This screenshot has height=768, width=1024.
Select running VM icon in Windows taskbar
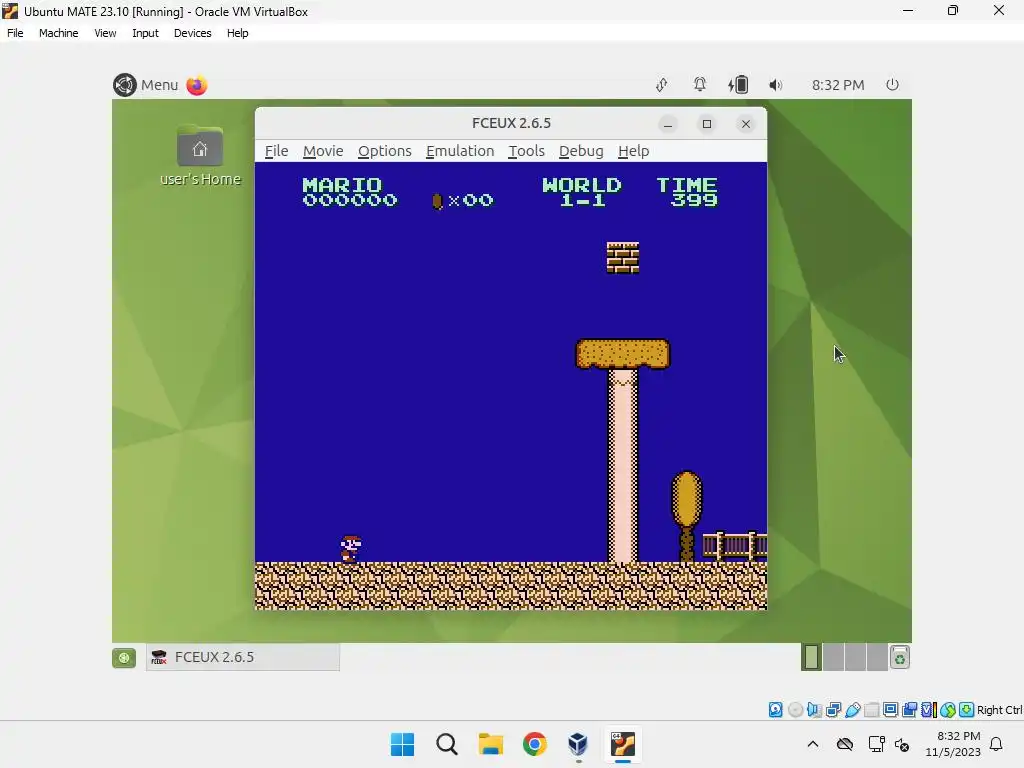[622, 744]
